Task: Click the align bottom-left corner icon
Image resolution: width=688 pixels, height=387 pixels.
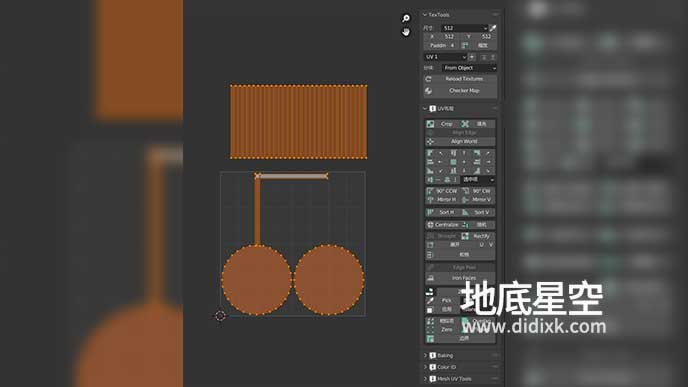Action: 430,171
